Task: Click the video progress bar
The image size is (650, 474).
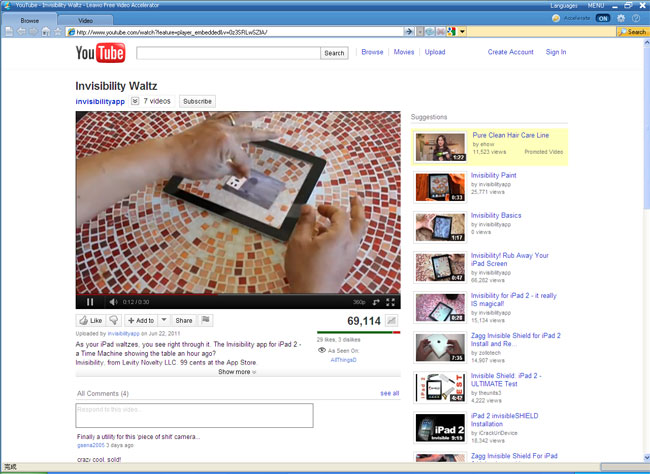Action: click(238, 294)
